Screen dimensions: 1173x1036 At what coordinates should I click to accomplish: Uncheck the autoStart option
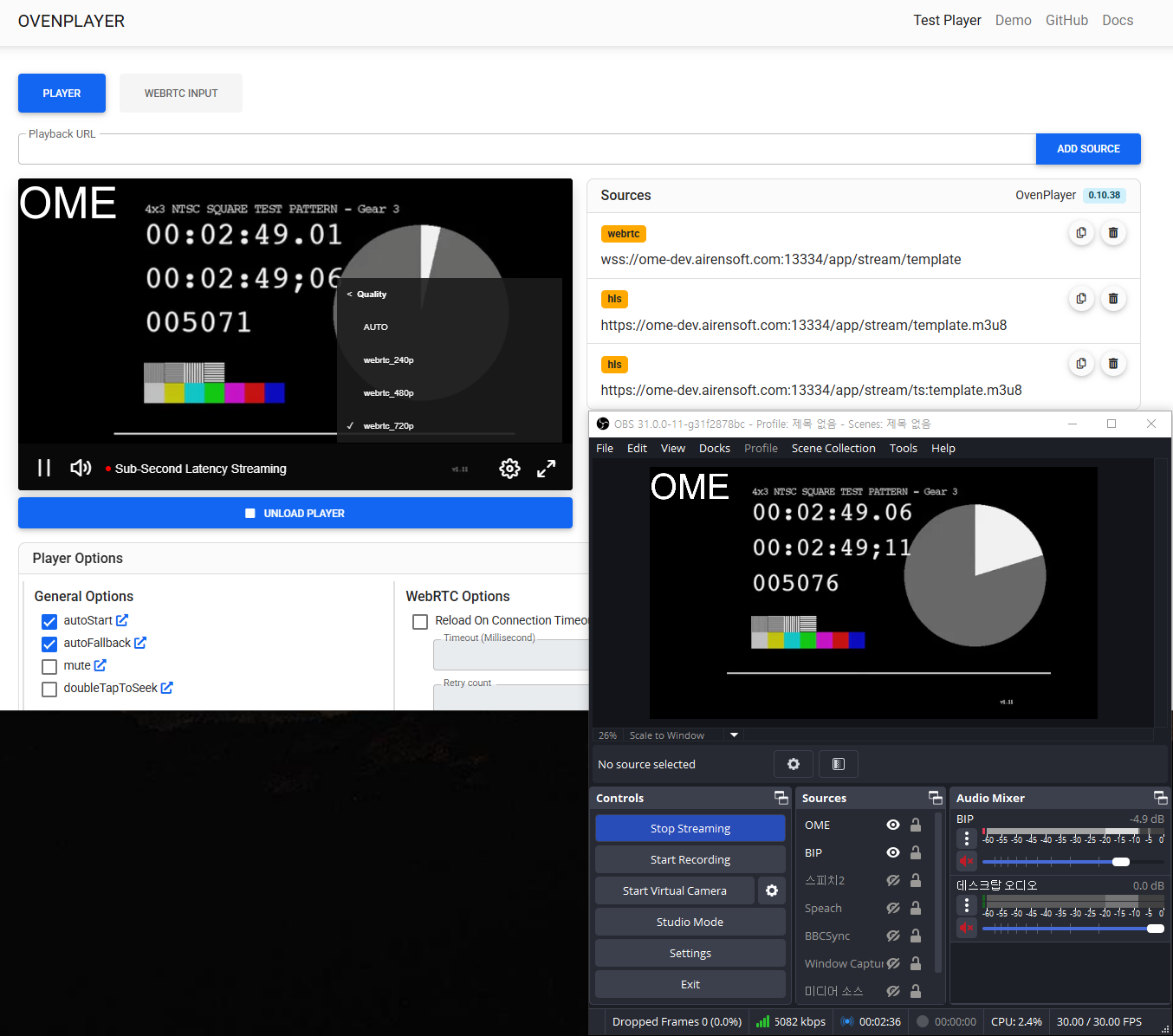pyautogui.click(x=49, y=621)
